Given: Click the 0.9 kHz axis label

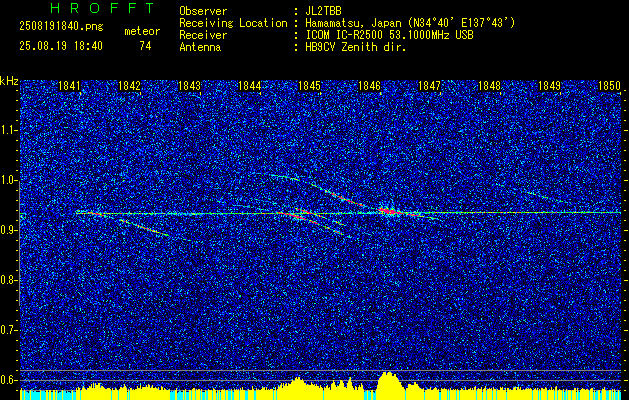Looking at the screenshot, I should (8, 230).
